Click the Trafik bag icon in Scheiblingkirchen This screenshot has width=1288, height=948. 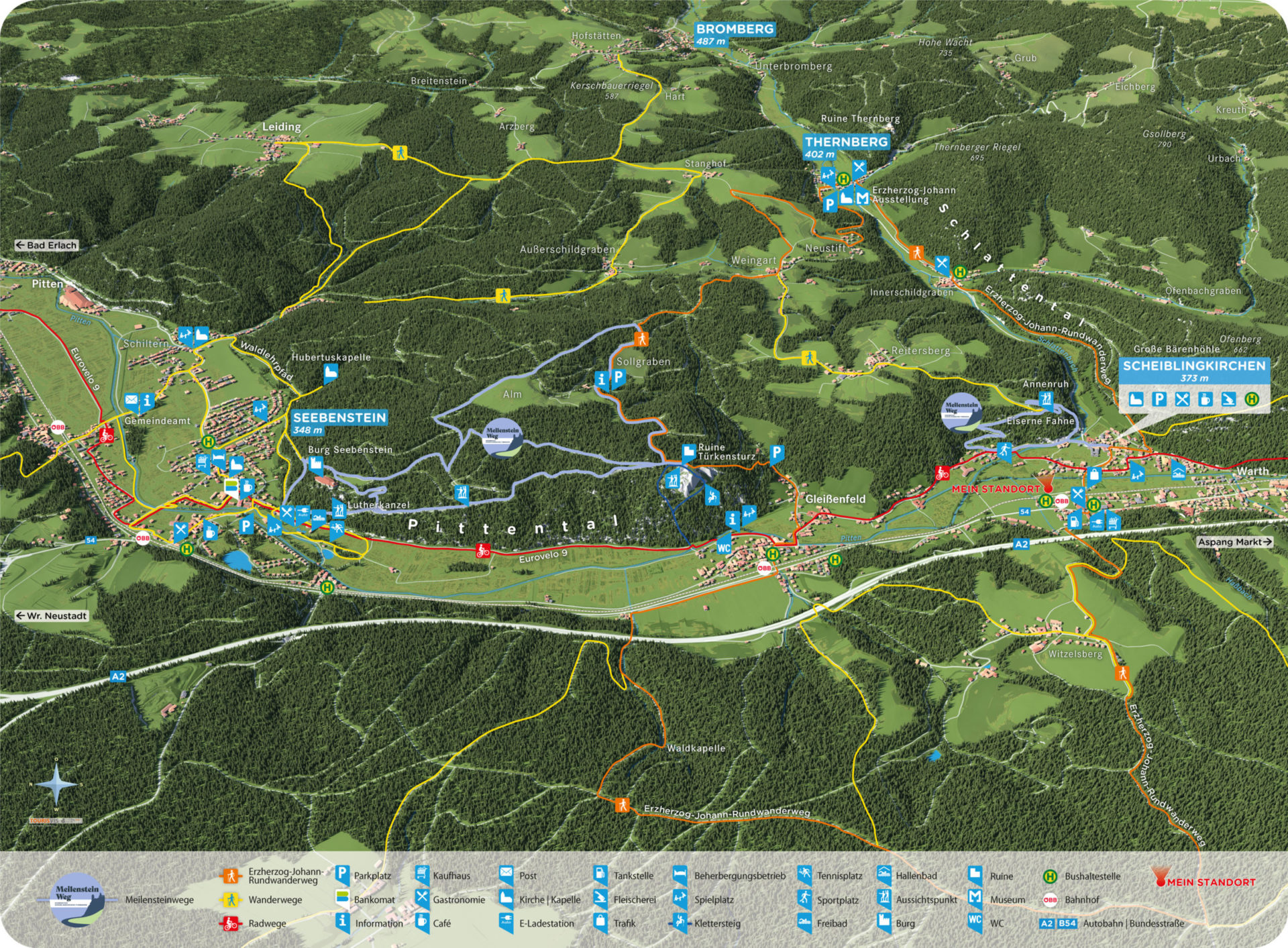[1094, 476]
